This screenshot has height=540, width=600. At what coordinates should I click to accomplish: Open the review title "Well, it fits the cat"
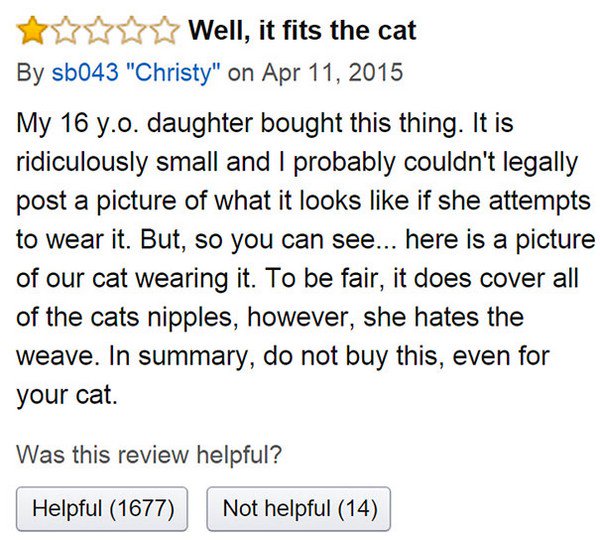pos(302,31)
